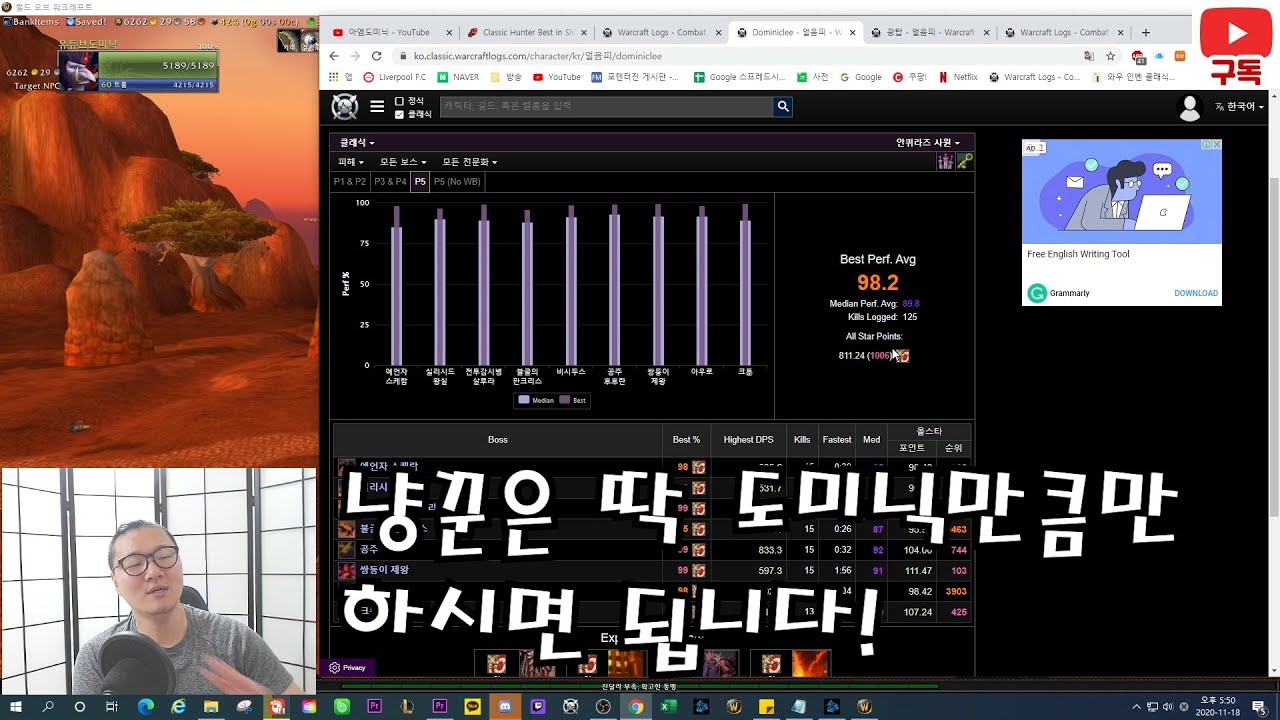Open the Windows notification center
The image size is (1280, 720).
pos(1258,706)
